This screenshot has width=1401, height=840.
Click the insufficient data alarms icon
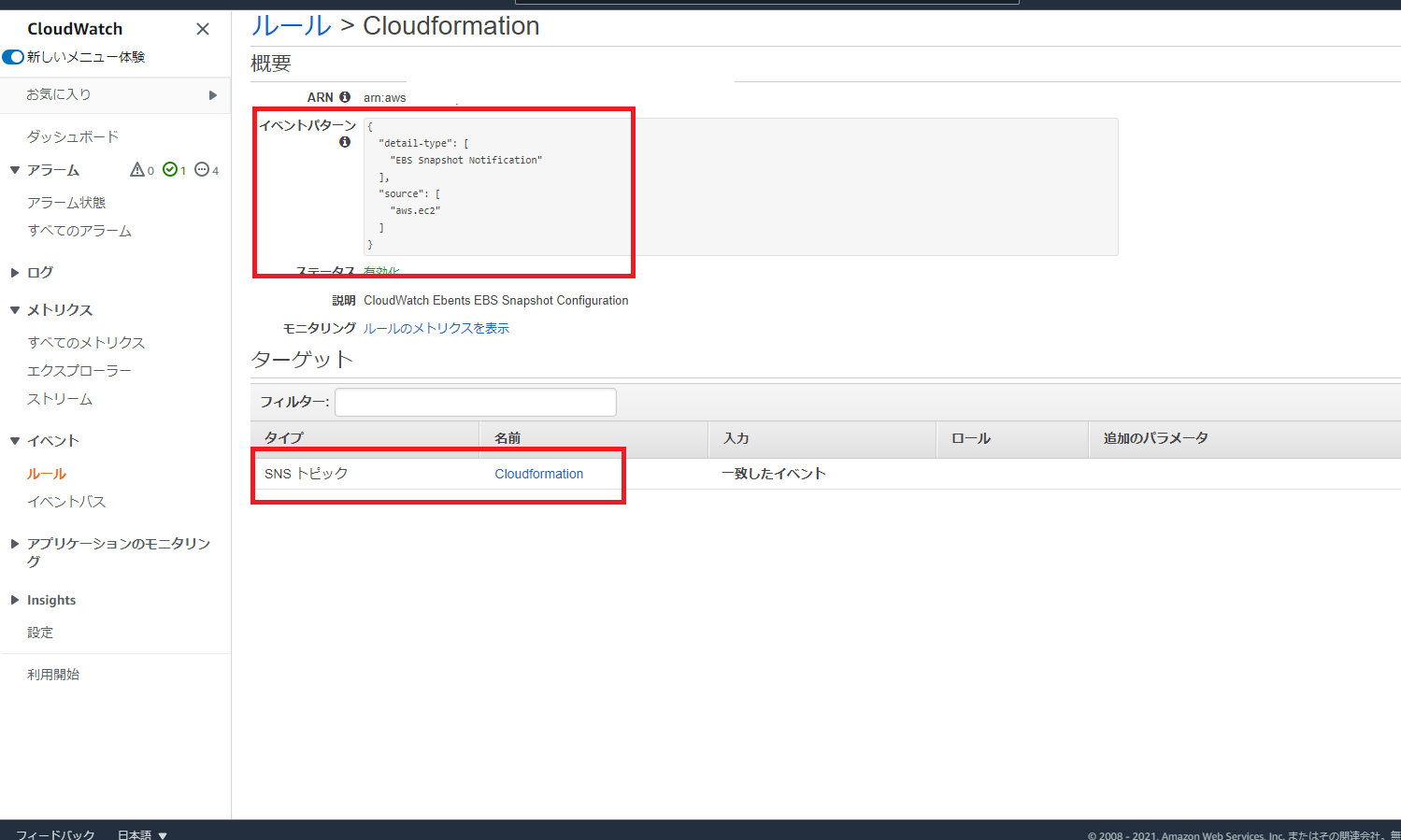click(x=202, y=170)
